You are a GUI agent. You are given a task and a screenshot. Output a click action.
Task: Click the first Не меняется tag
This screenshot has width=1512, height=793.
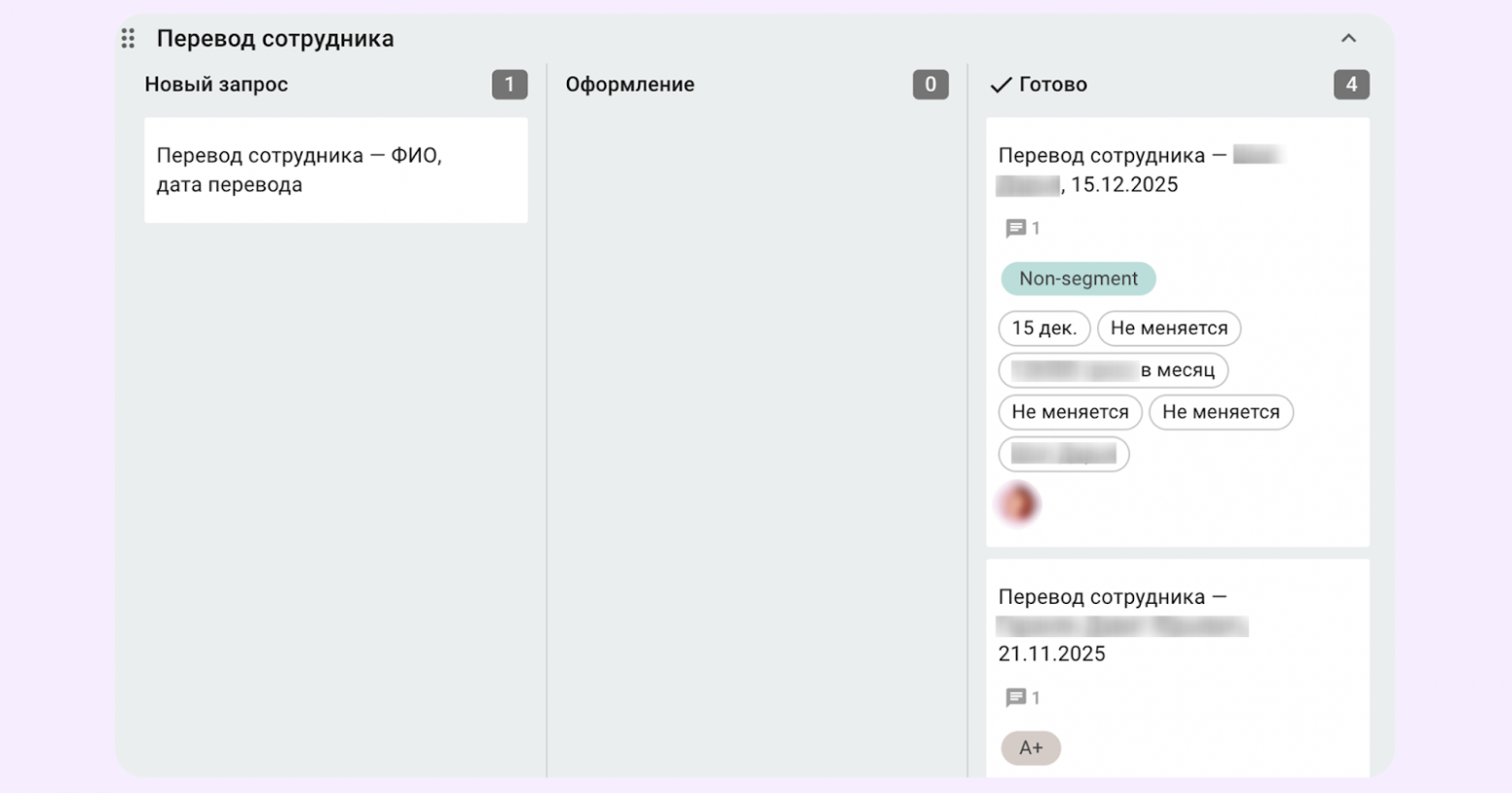[1169, 329]
